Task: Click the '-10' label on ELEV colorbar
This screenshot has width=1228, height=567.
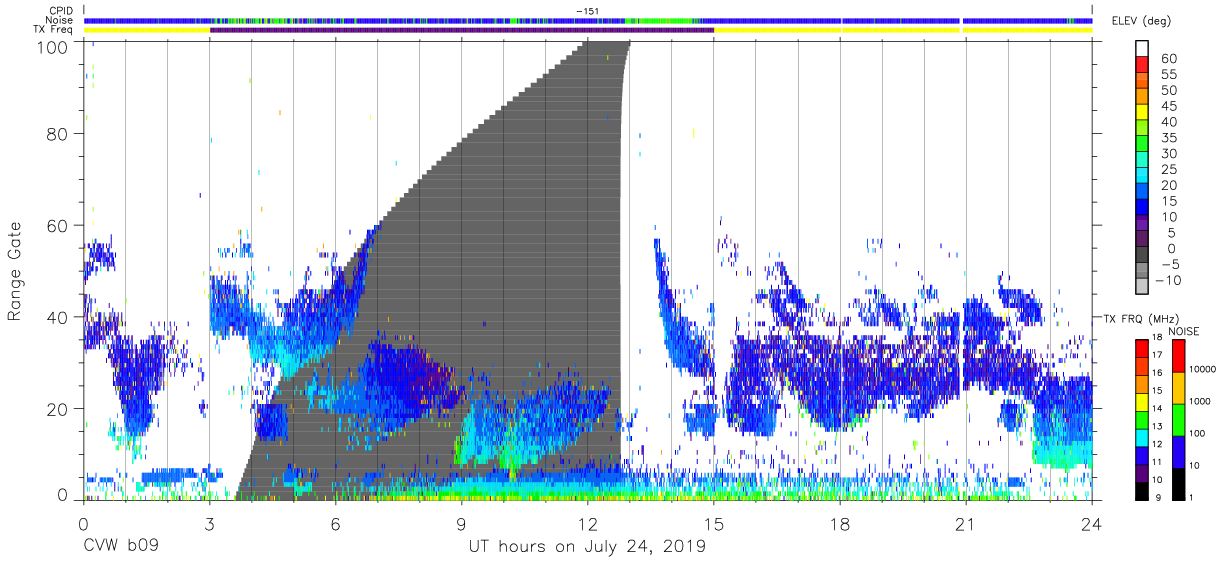Action: click(x=1166, y=281)
